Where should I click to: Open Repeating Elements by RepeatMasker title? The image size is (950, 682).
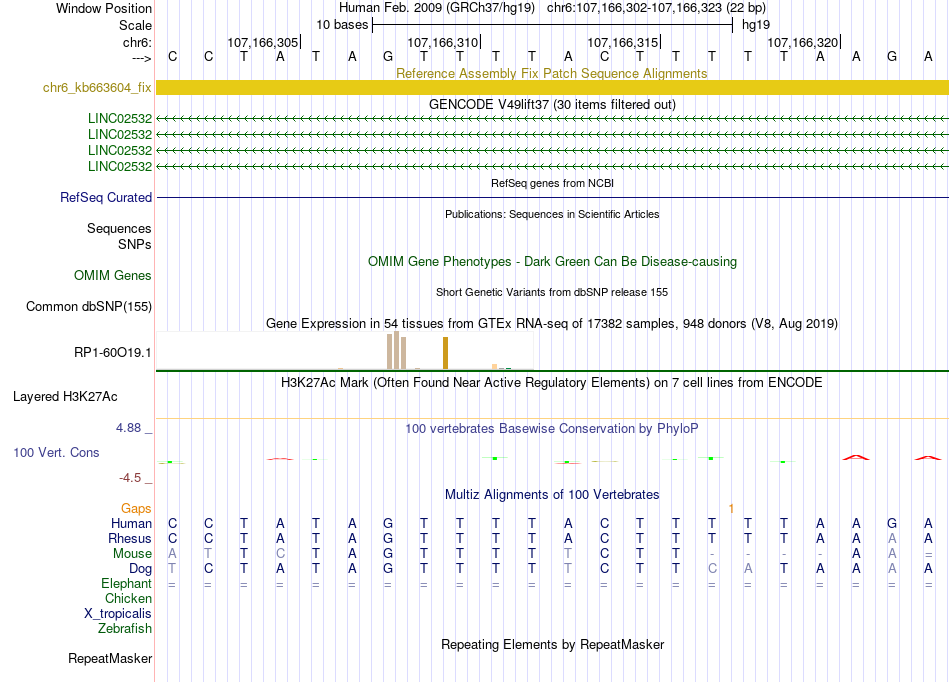[x=552, y=644]
